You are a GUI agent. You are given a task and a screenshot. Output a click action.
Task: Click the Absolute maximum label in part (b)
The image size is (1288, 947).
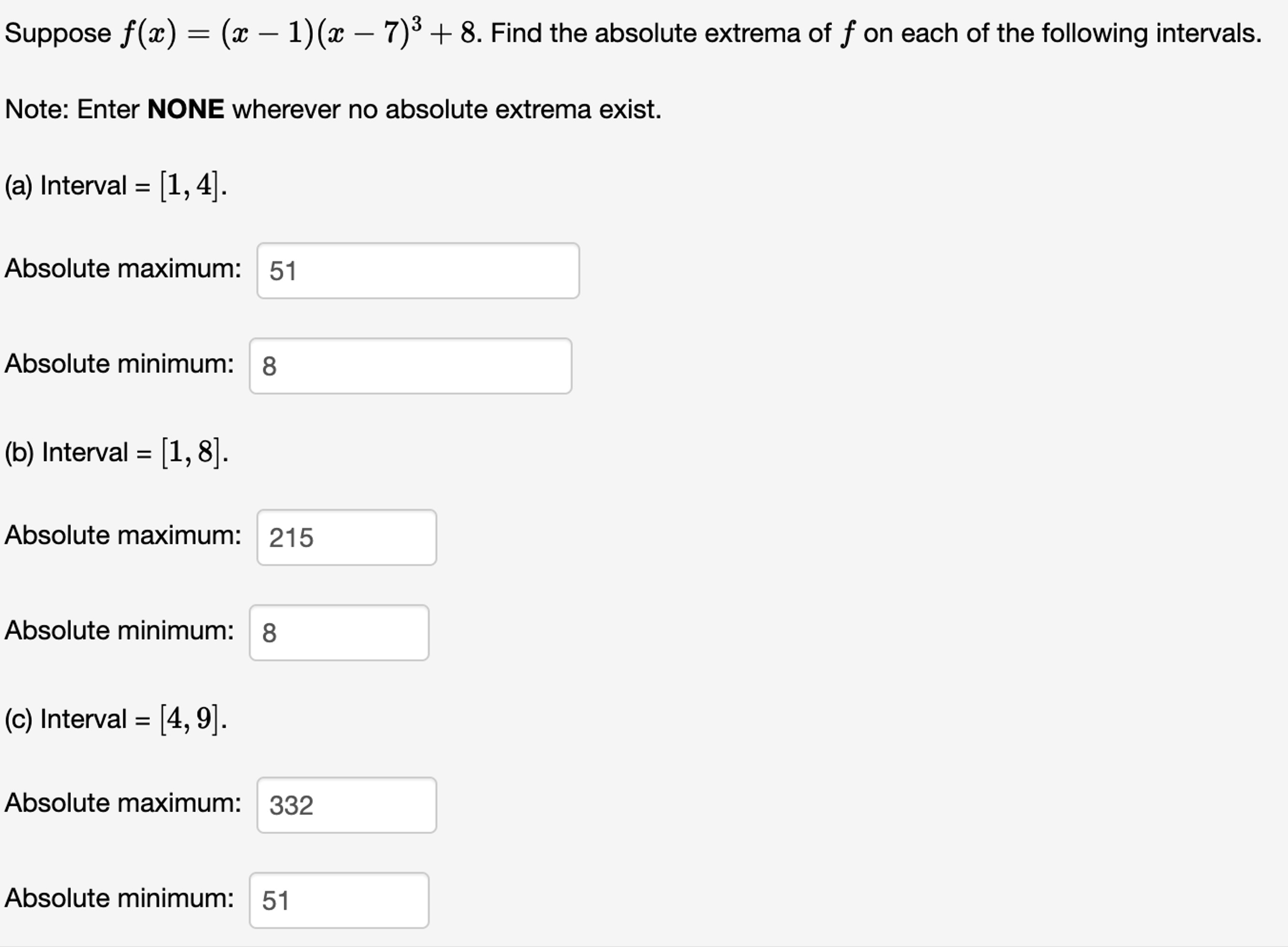tap(123, 535)
